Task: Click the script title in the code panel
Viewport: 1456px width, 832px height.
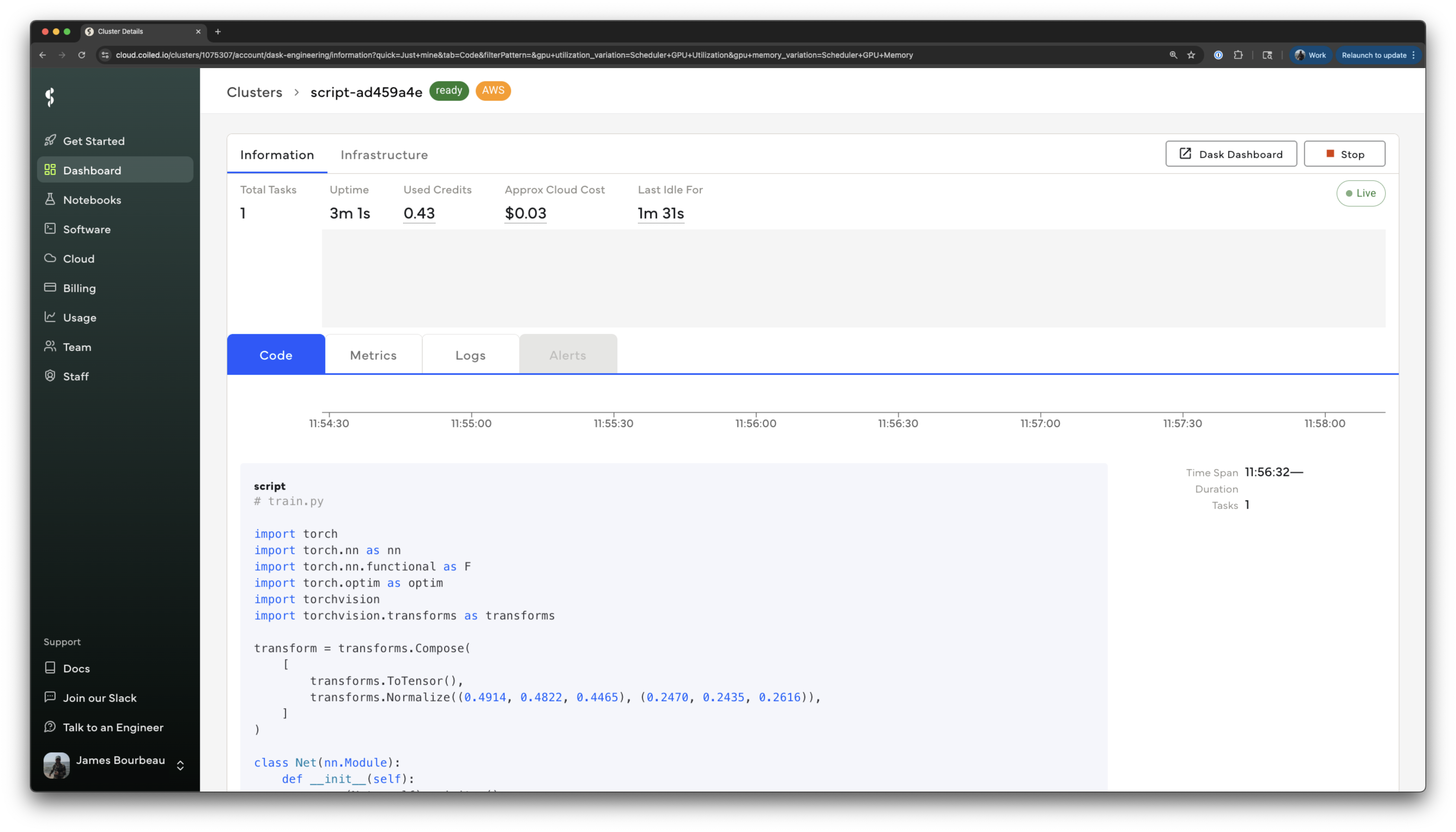Action: click(x=269, y=486)
